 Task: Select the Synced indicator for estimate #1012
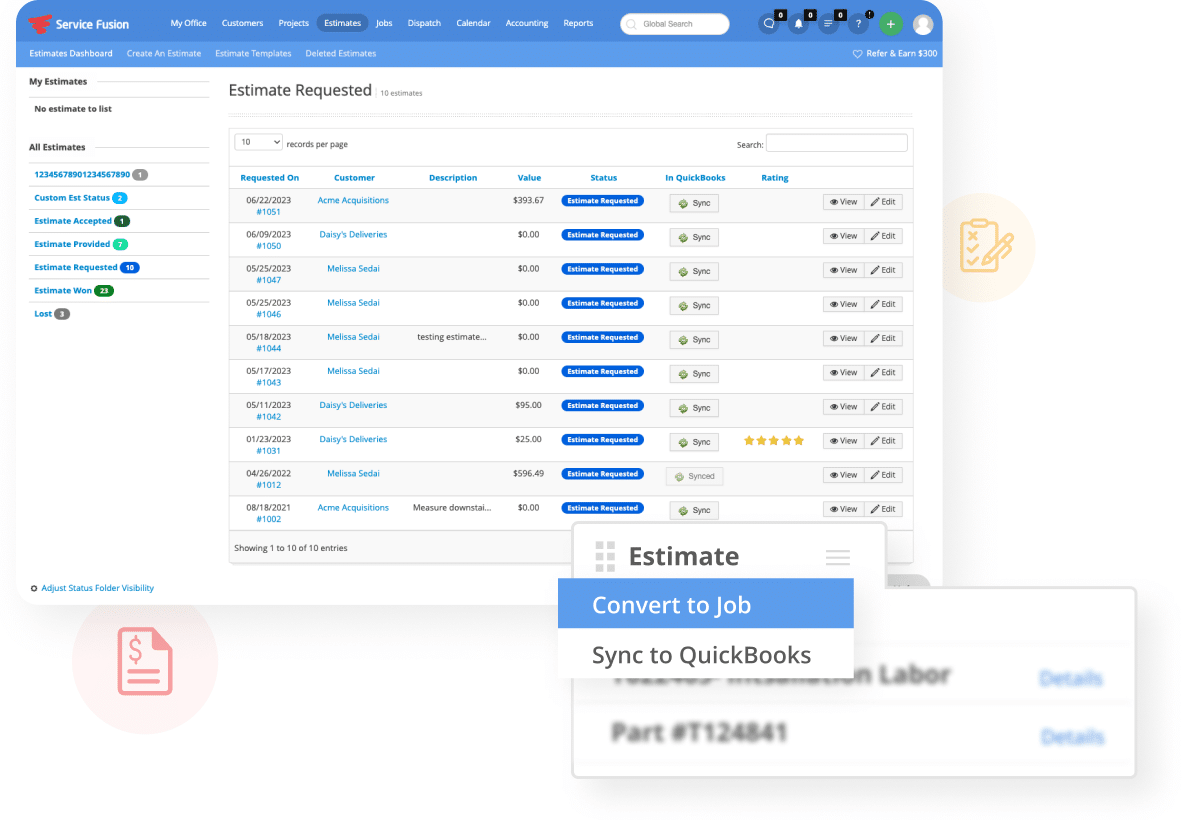(x=694, y=476)
